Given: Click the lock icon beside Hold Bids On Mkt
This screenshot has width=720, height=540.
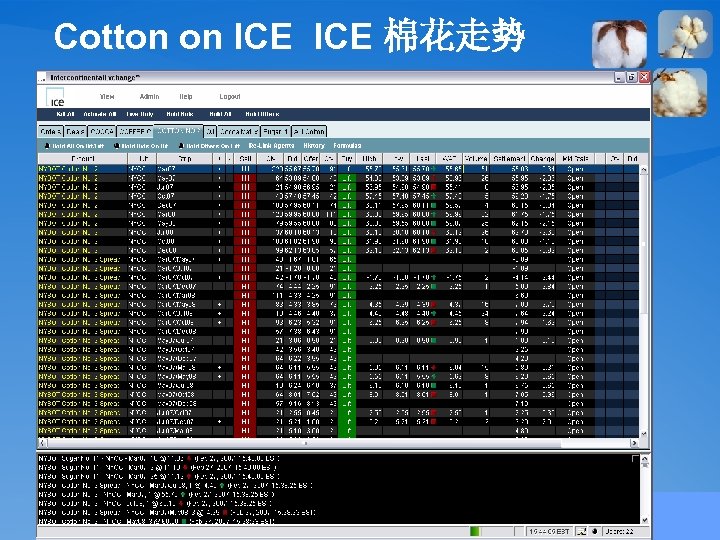Looking at the screenshot, I should coord(117,146).
